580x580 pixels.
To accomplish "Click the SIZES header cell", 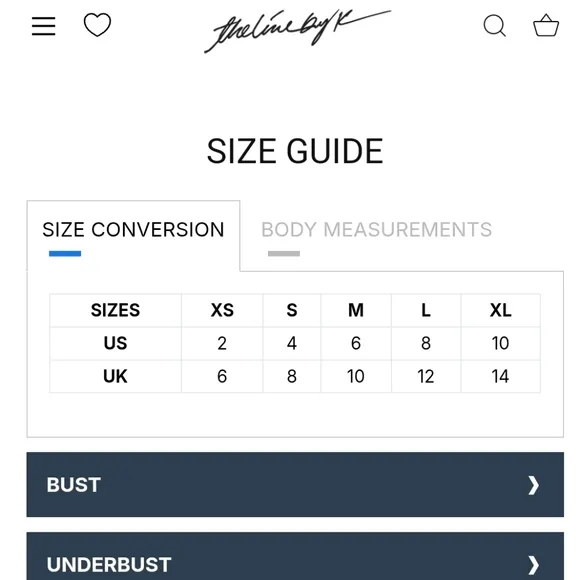I will click(115, 310).
